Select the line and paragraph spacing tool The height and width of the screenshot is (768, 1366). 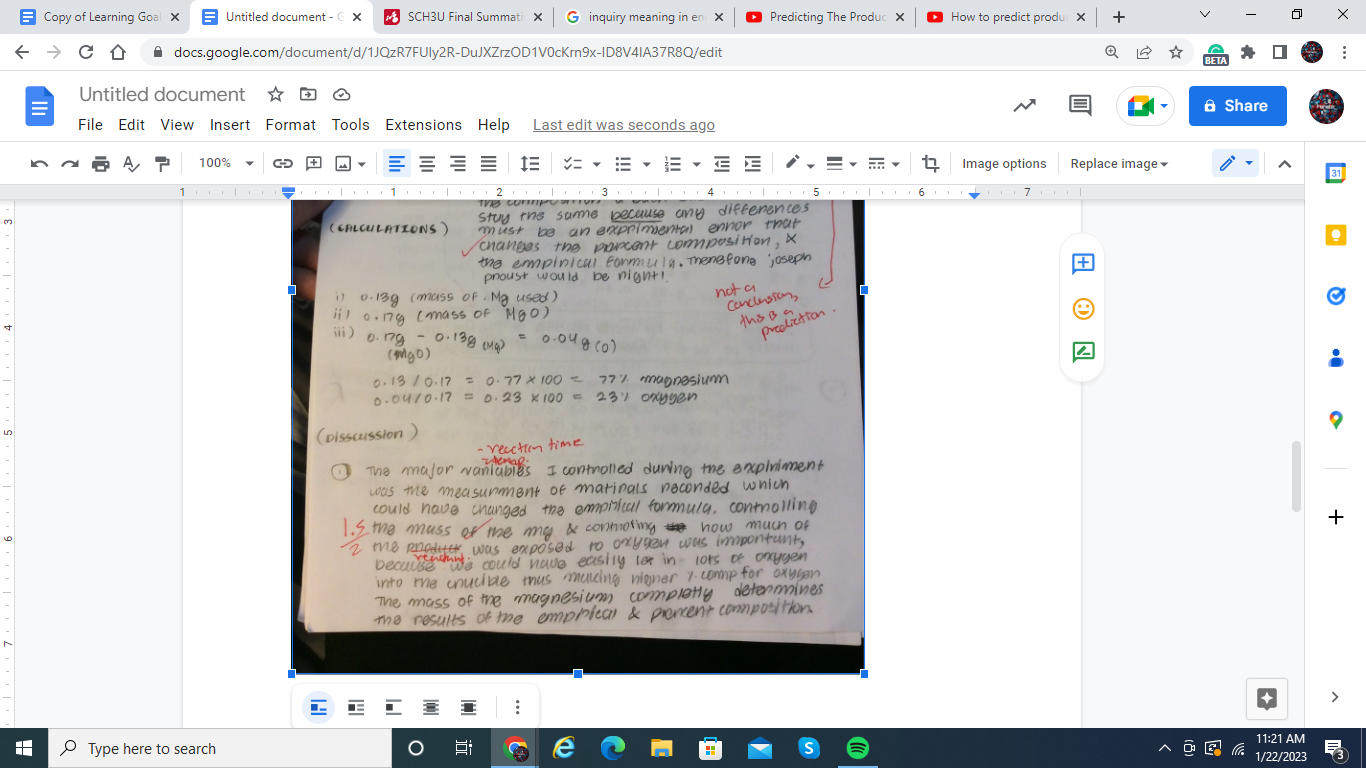[530, 163]
